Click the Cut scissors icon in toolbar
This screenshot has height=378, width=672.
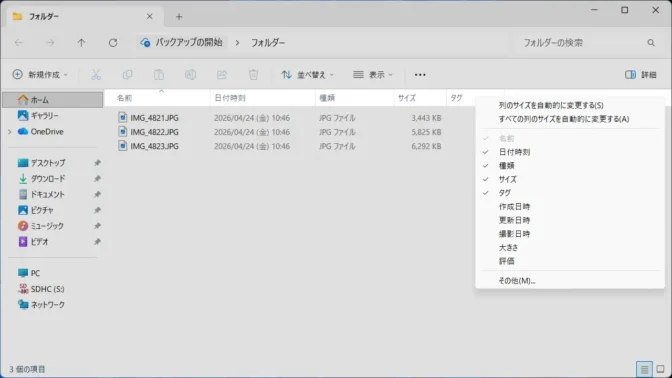[x=96, y=75]
